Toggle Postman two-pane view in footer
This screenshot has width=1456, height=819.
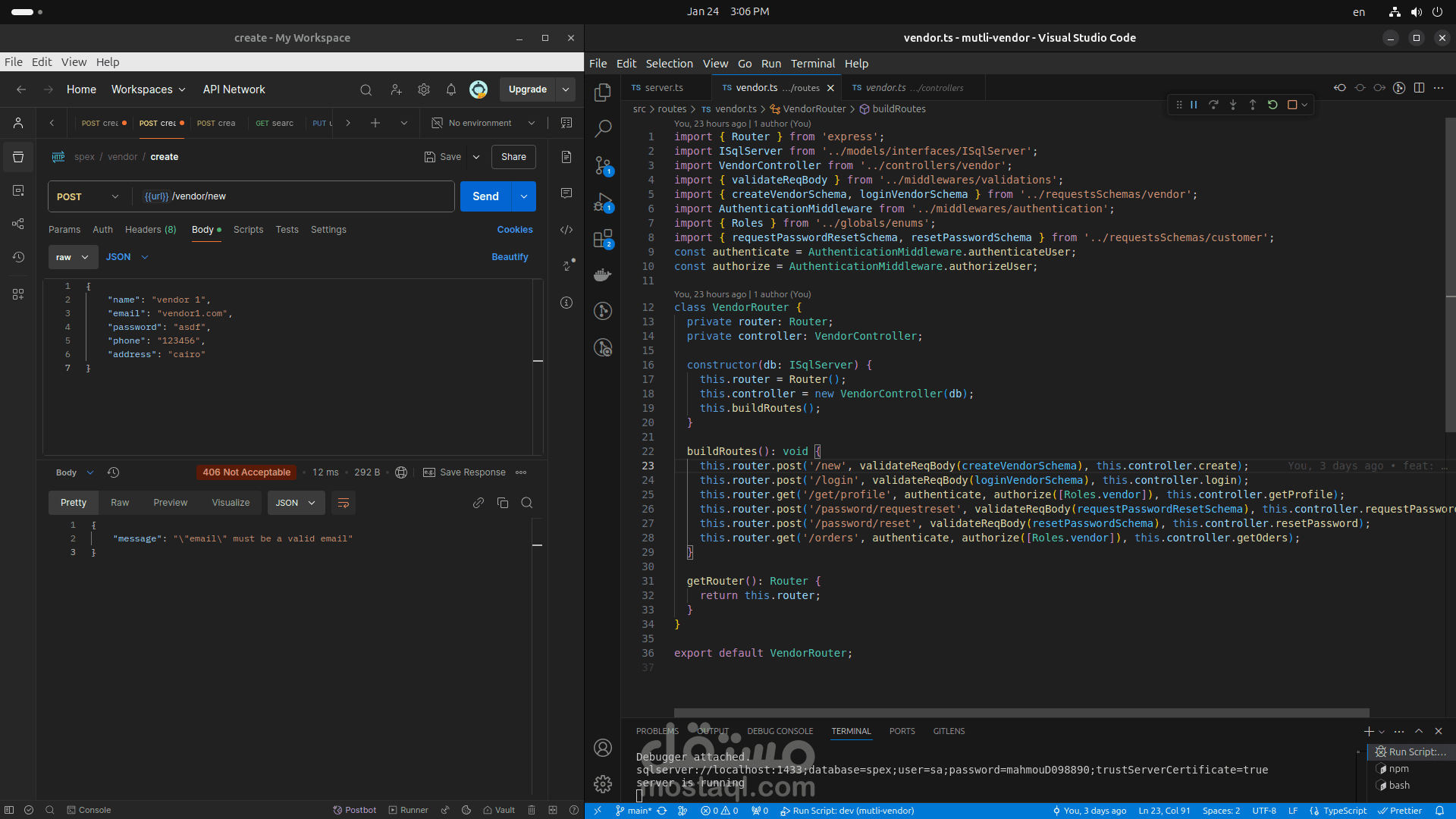tap(553, 810)
